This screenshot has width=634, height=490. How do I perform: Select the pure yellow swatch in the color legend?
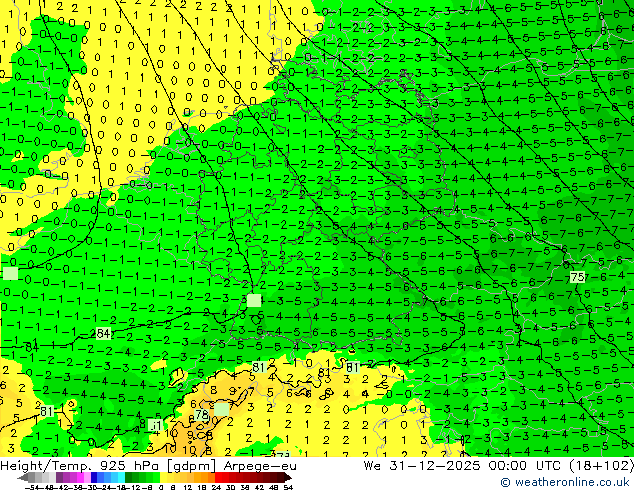(x=163, y=477)
